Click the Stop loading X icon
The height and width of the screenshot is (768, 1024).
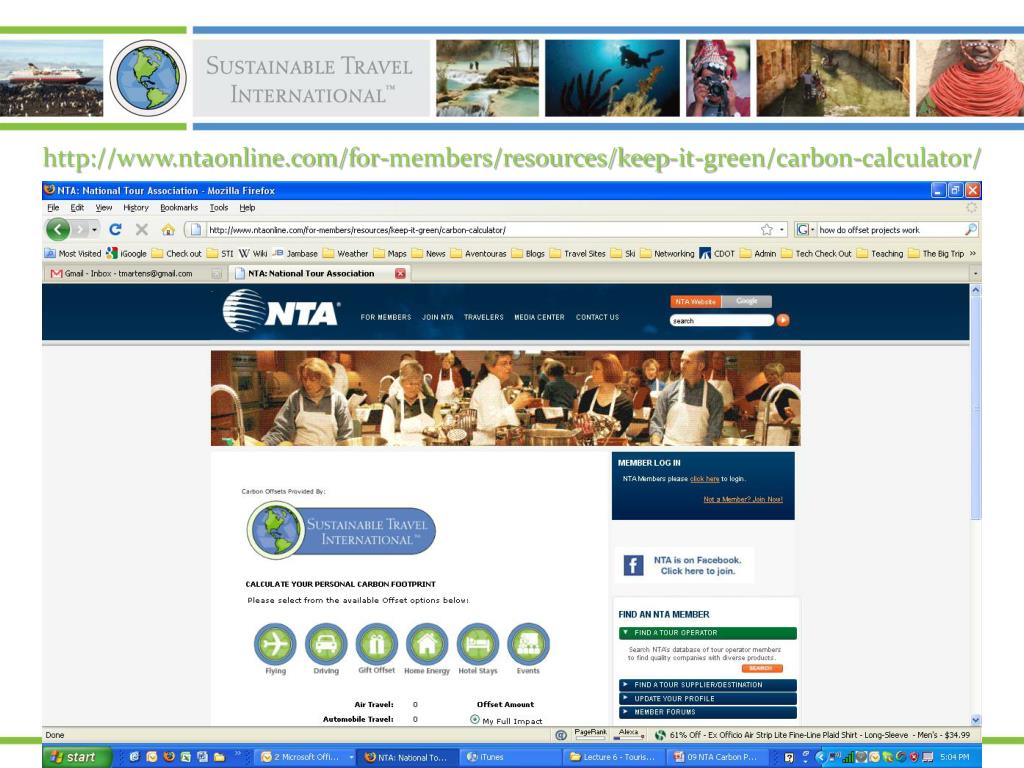(142, 229)
